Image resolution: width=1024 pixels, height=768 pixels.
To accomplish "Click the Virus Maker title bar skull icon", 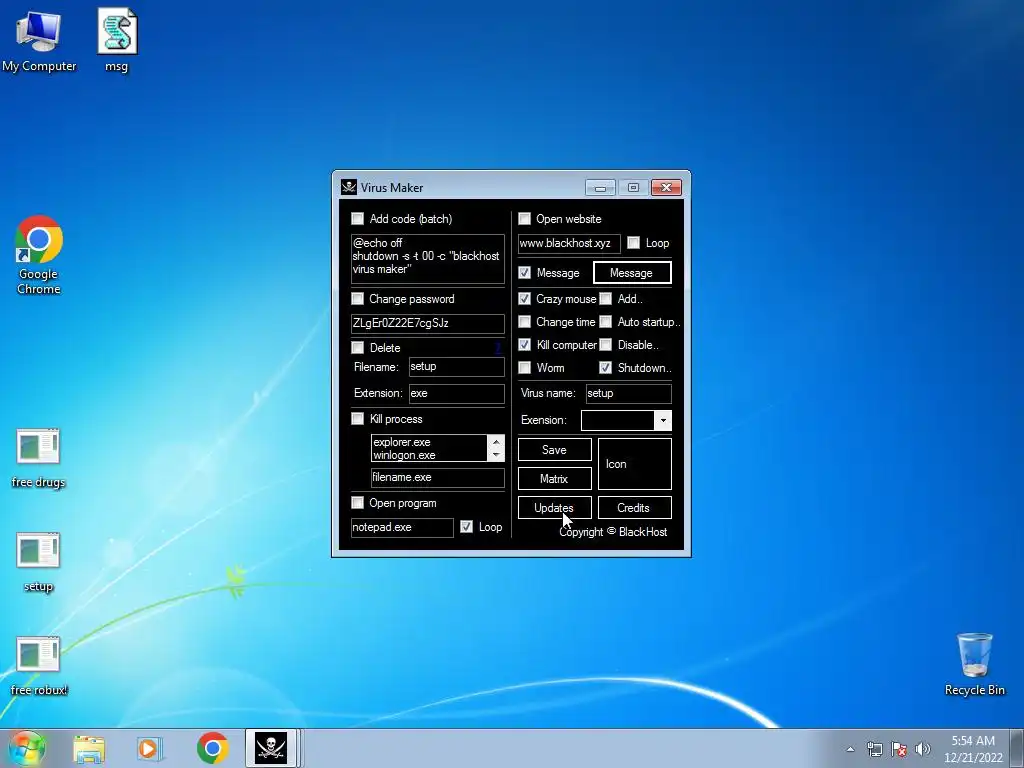I will point(349,187).
